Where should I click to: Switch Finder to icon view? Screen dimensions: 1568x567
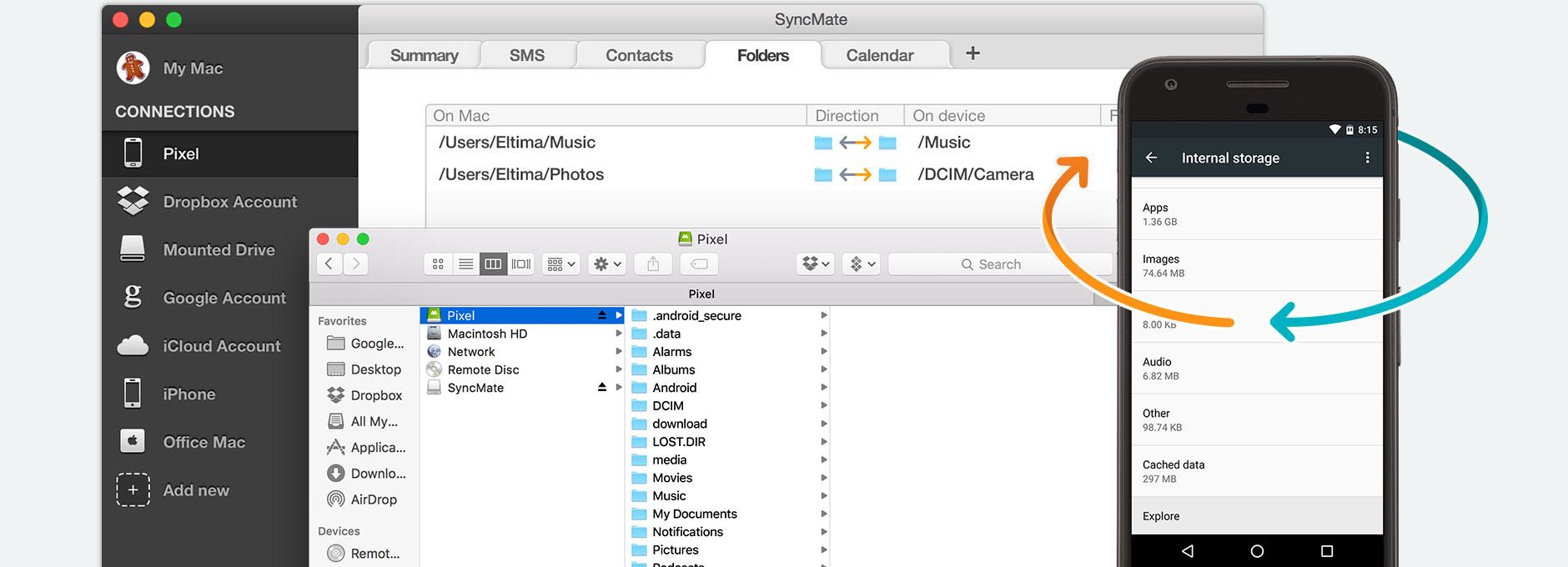click(438, 264)
